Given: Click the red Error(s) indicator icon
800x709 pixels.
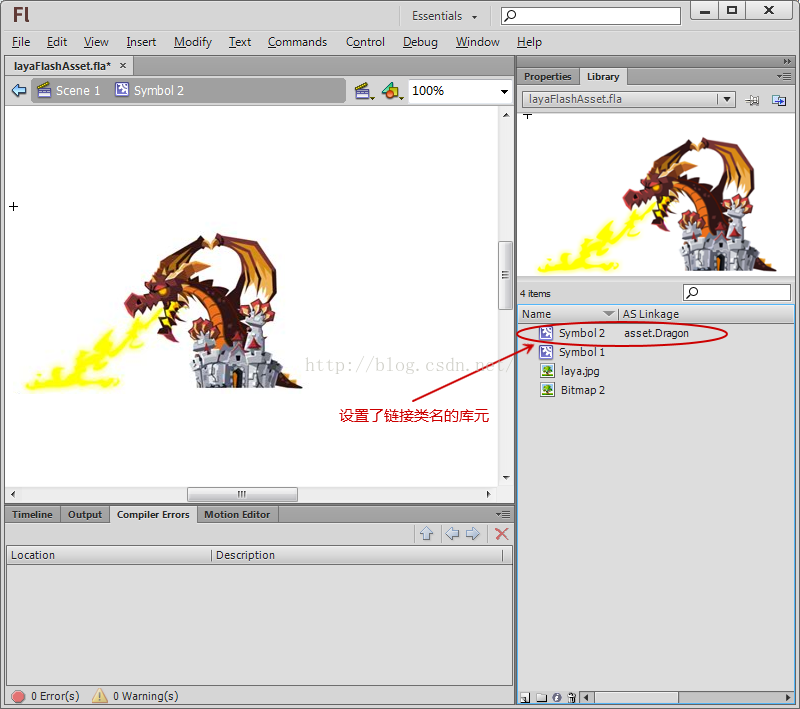Looking at the screenshot, I should click(18, 696).
